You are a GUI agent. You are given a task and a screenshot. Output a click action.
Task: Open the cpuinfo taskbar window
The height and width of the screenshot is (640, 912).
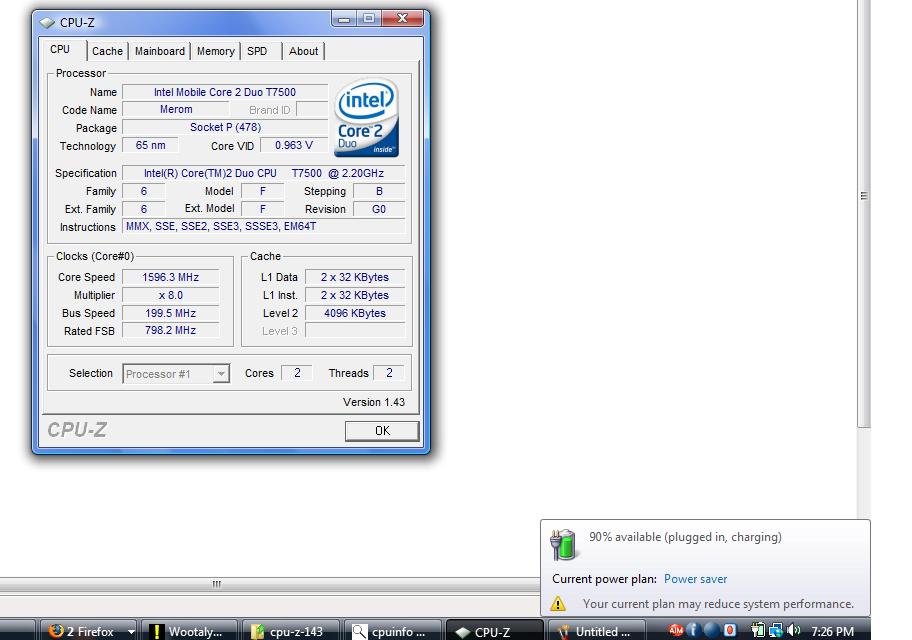point(392,631)
